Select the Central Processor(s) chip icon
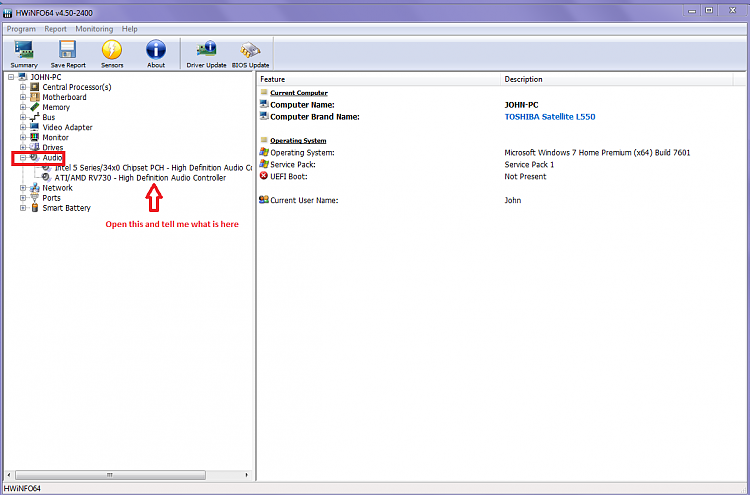 [34, 87]
